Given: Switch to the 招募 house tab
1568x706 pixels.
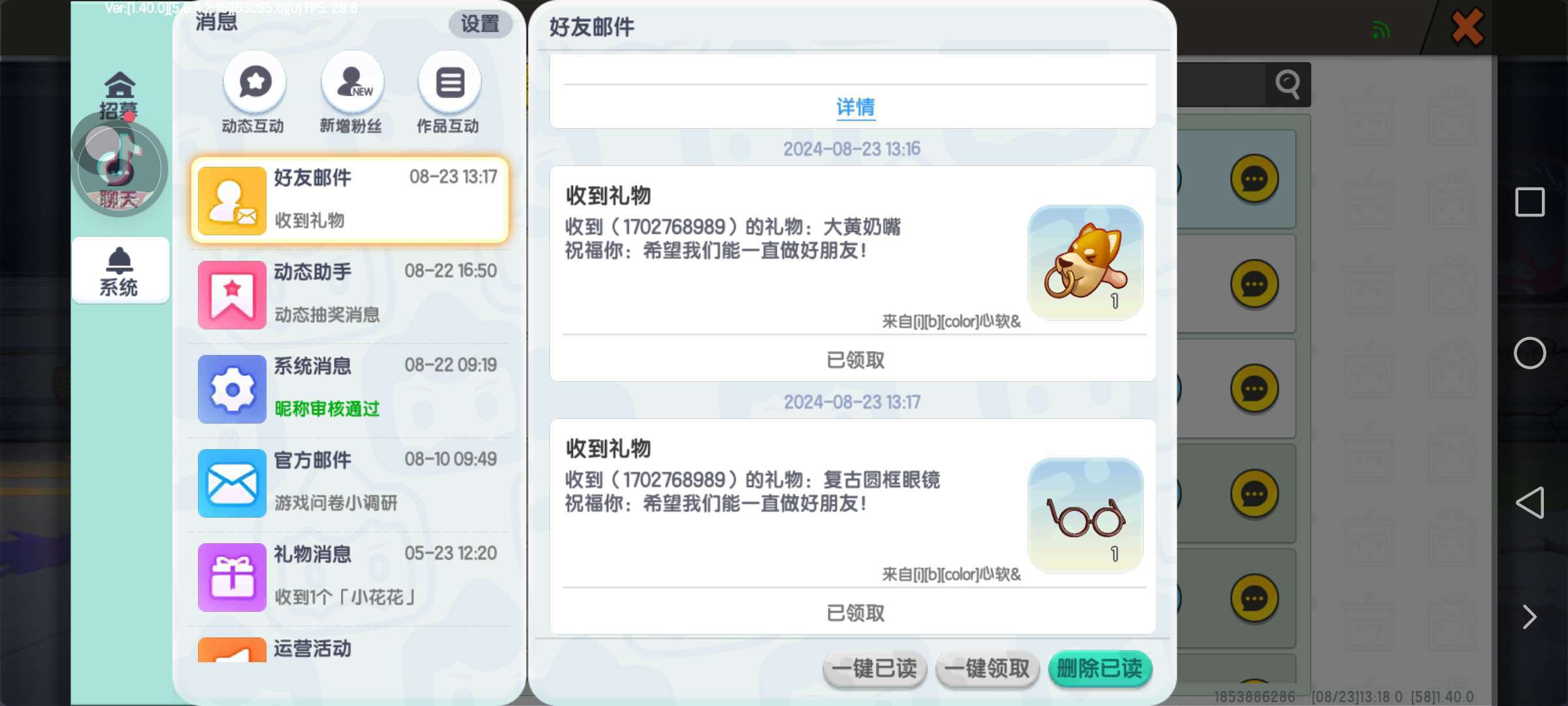Looking at the screenshot, I should [120, 95].
